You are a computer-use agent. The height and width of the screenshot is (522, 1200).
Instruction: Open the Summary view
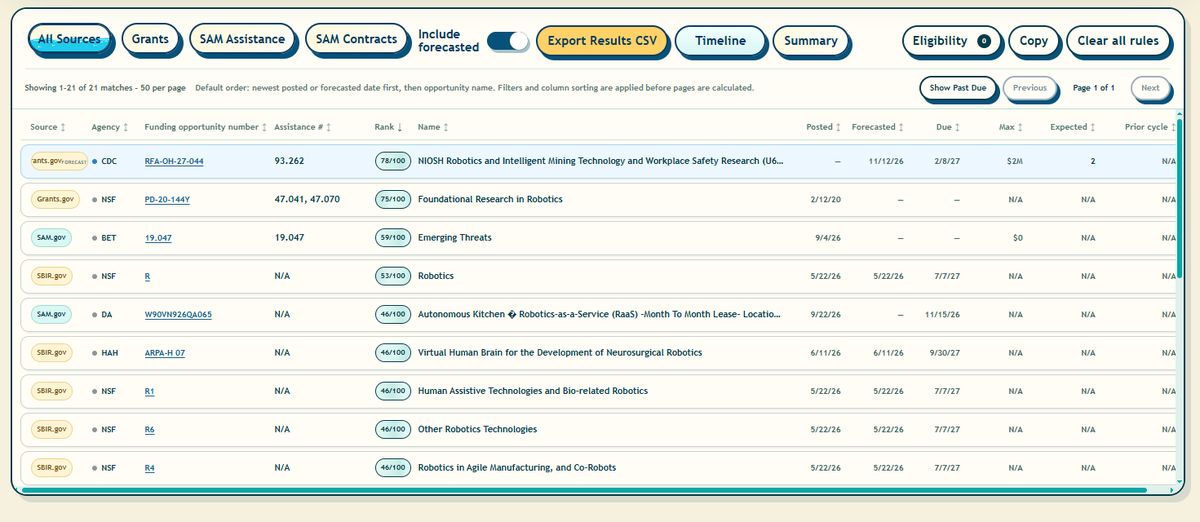pos(810,41)
